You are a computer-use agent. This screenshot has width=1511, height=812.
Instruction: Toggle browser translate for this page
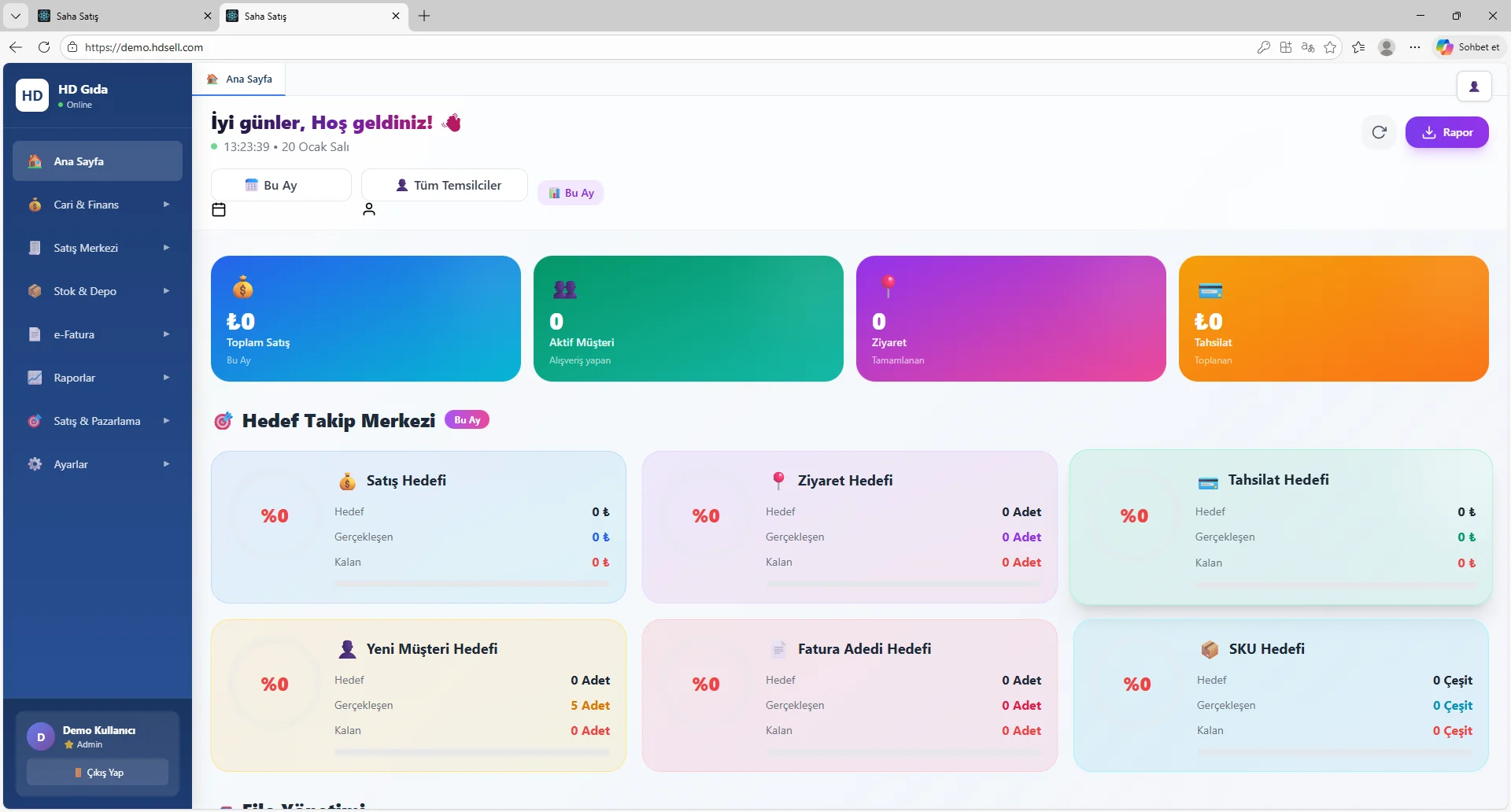point(1306,47)
